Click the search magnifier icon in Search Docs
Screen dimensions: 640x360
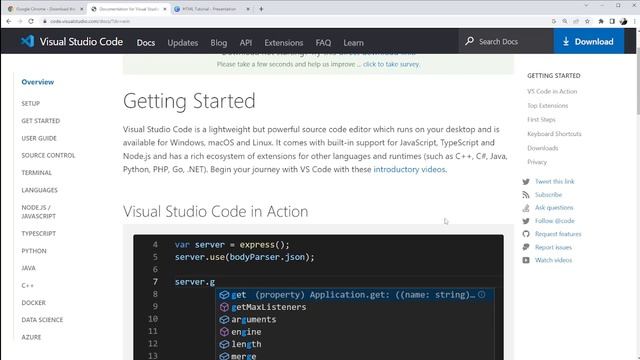[x=470, y=41]
